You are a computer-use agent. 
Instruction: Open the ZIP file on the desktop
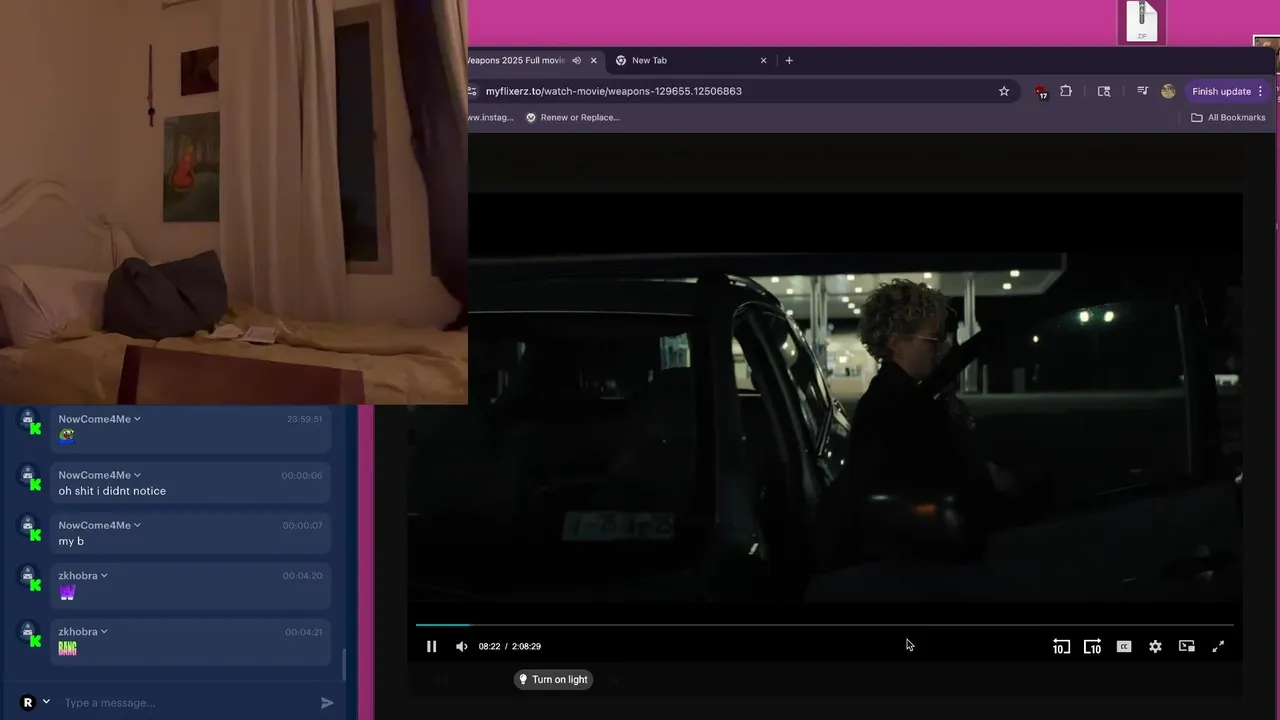(x=1141, y=22)
